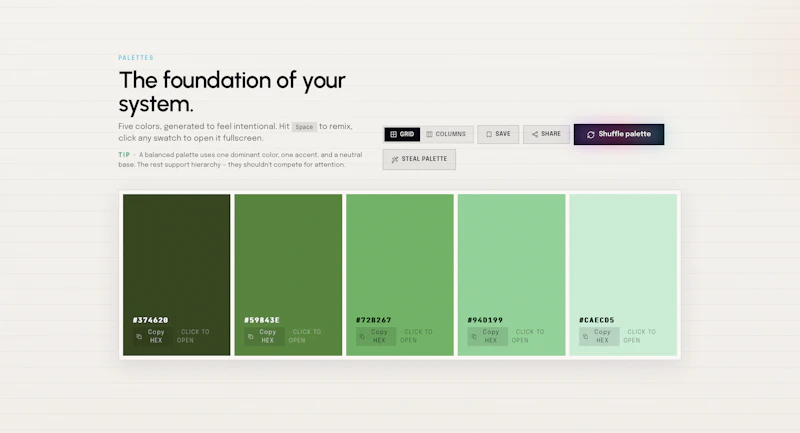
Task: Click the bookmark icon in SAVE button
Action: (489, 134)
